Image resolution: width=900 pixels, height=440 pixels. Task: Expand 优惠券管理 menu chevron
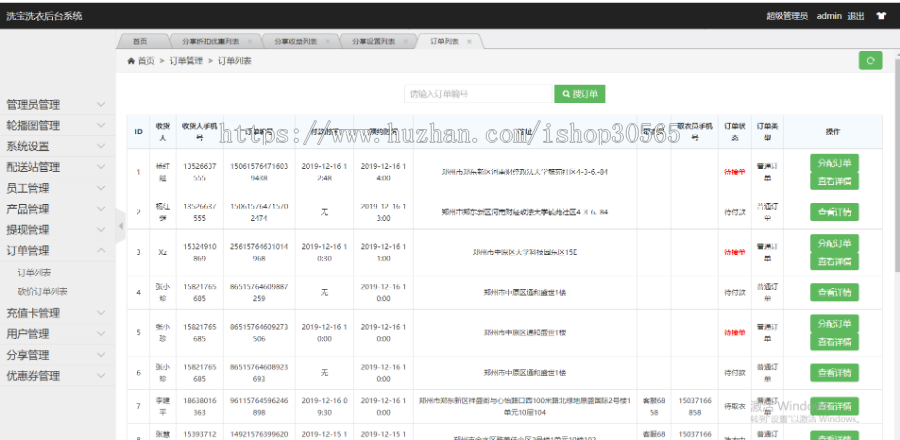101,376
